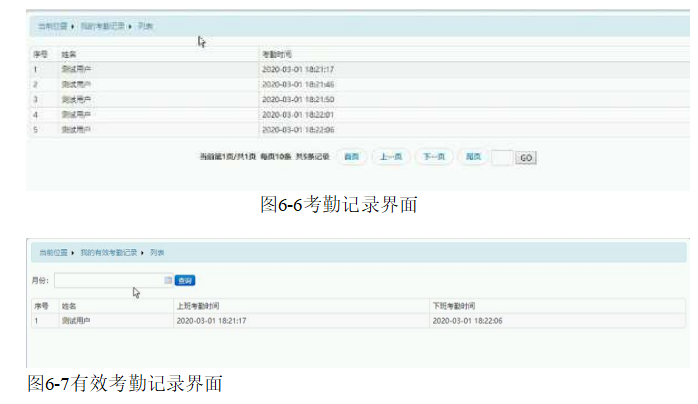Click 测试用户 name in upper row 5
Image resolution: width=698 pixels, height=404 pixels.
[76, 129]
